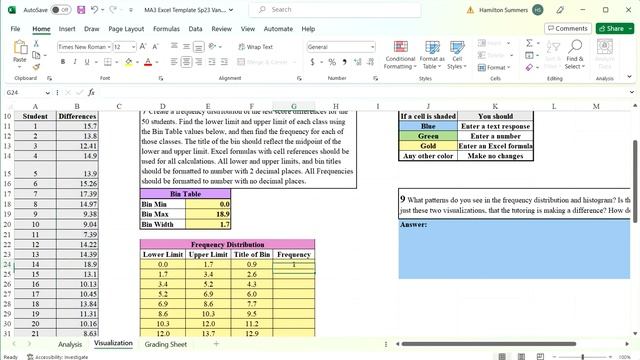Click the Percent Style icon
Image resolution: width=640 pixels, height=360 pixels.
coord(332,62)
